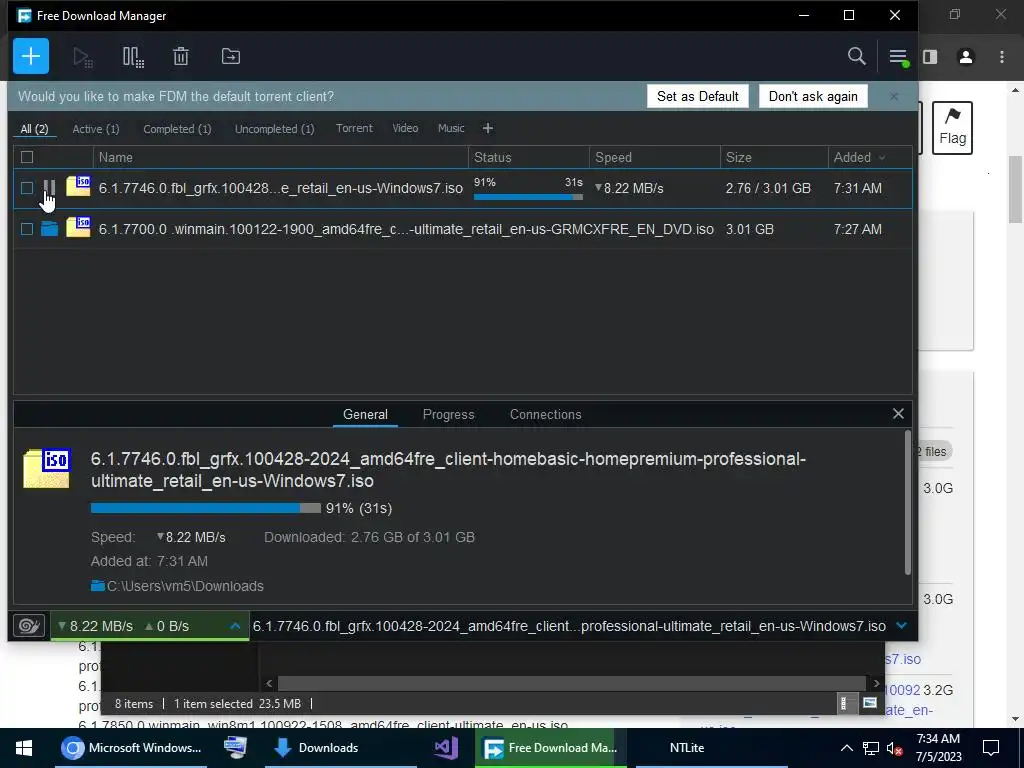The width and height of the screenshot is (1024, 768).
Task: Click ISO file icon of 6.1.7746.0 row
Action: [78, 186]
